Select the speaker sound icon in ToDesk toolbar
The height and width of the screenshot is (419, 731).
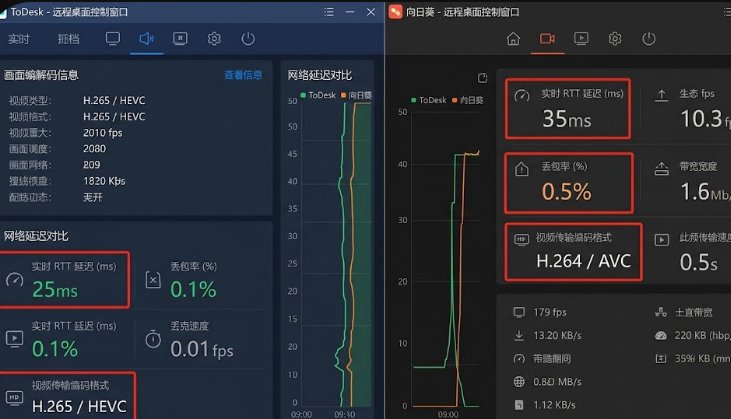click(x=146, y=39)
